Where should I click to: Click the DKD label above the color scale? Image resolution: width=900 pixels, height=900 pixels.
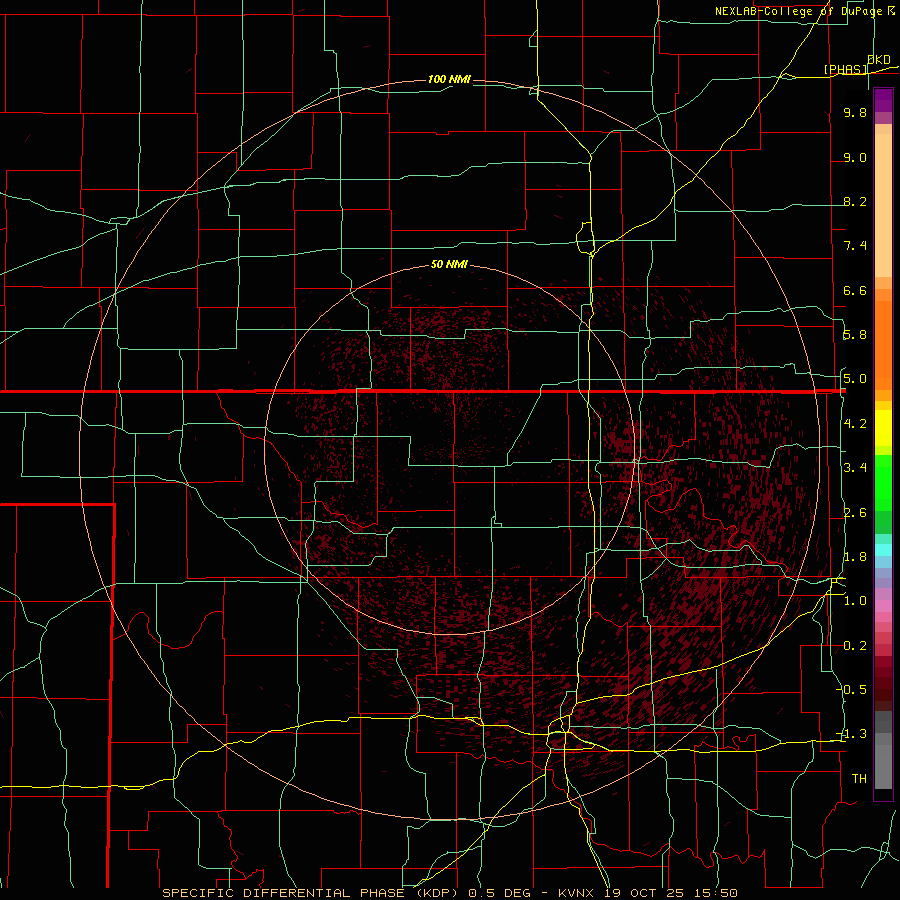(878, 59)
